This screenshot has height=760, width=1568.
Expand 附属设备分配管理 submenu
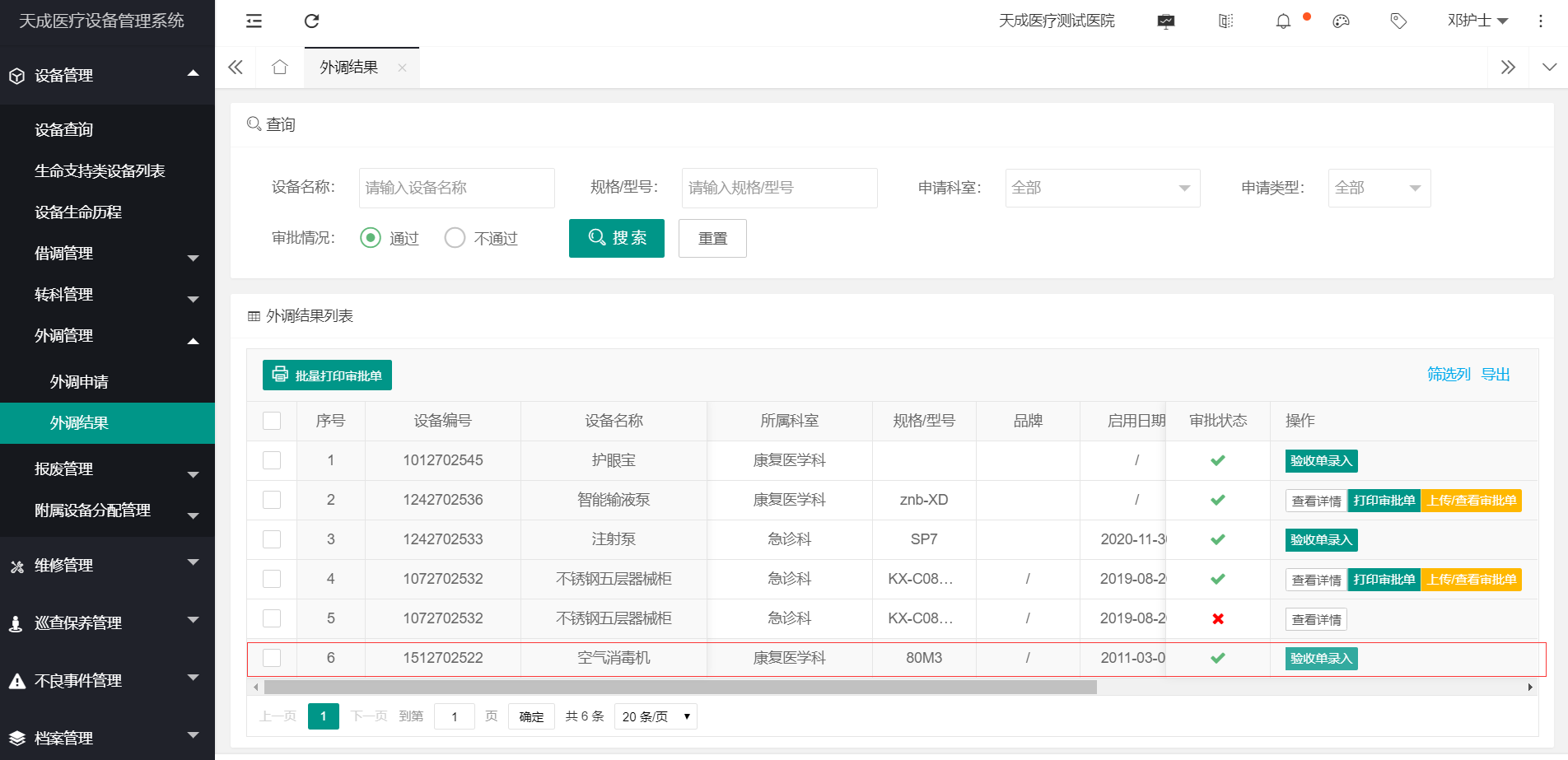pos(107,511)
